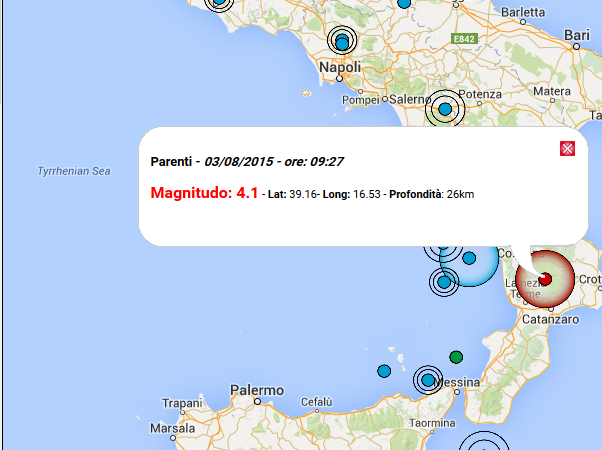Viewport: 602px width, 450px height.
Task: Click the Marsala city label
Action: [x=172, y=428]
